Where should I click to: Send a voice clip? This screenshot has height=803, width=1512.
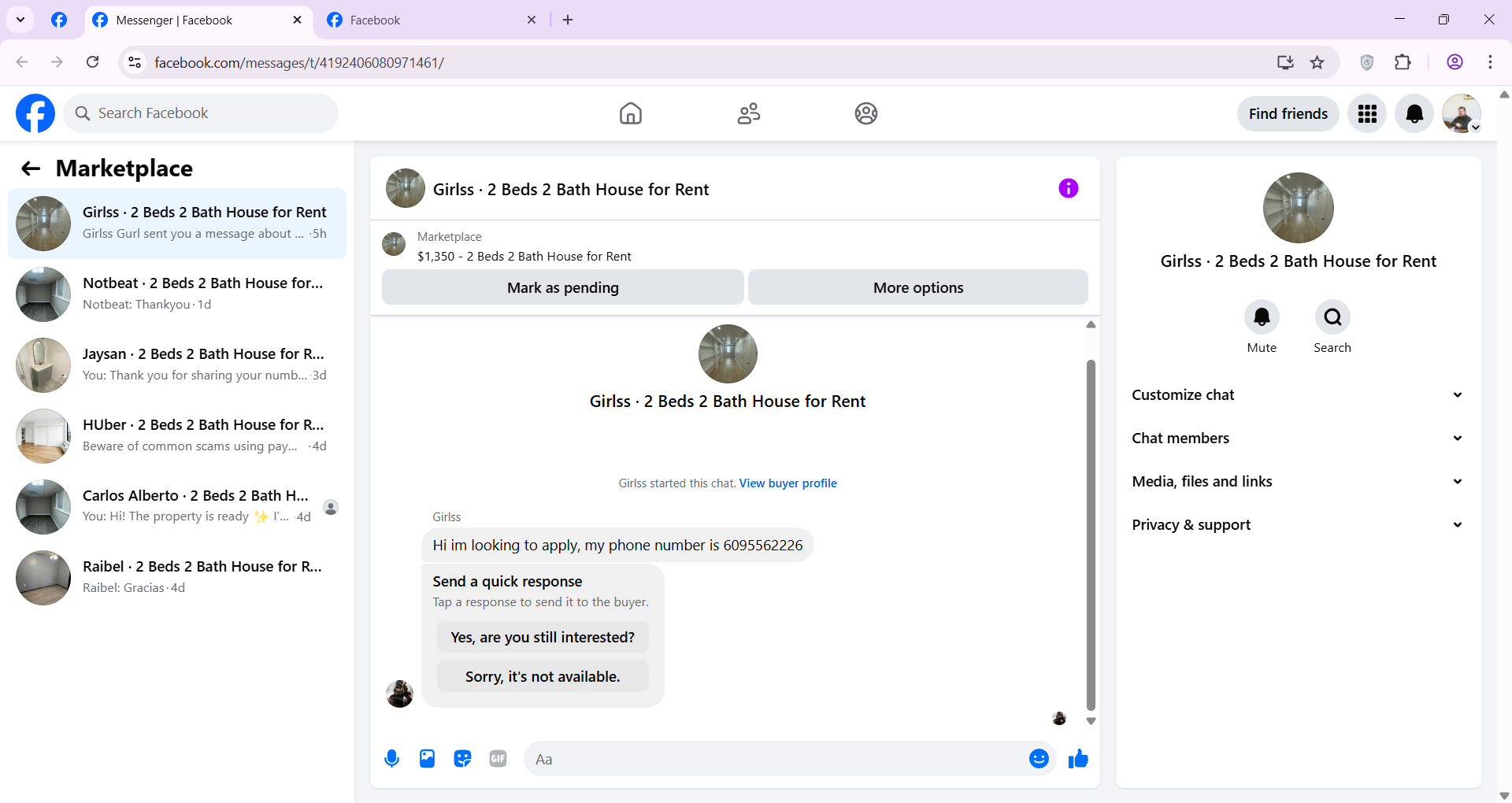tap(391, 759)
